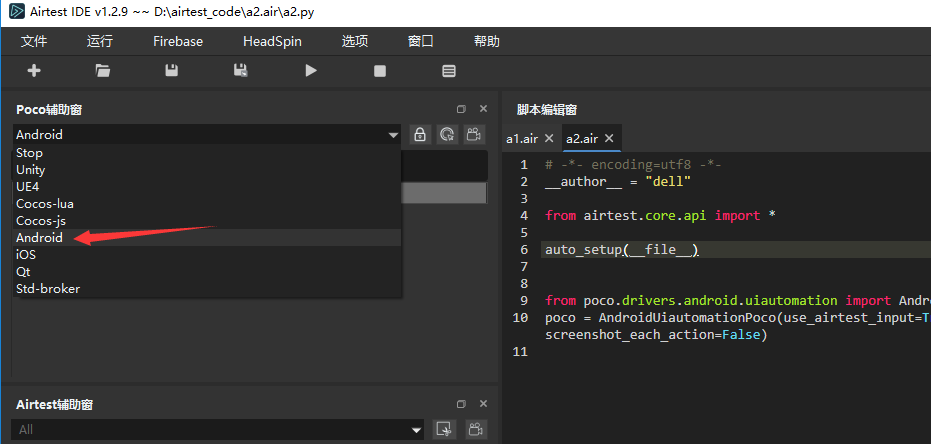Screen dimensions: 931x444
Task: Select Cocos-lua in the Poco mode list
Action: click(207, 204)
